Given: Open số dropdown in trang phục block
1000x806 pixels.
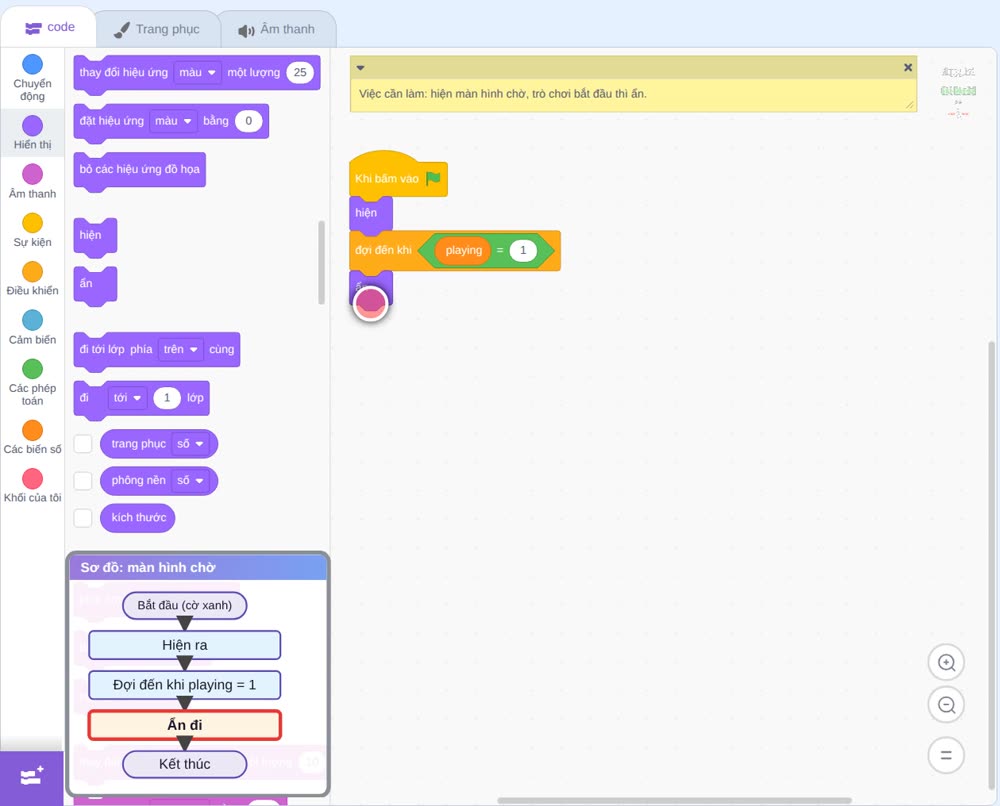Looking at the screenshot, I should [x=190, y=444].
